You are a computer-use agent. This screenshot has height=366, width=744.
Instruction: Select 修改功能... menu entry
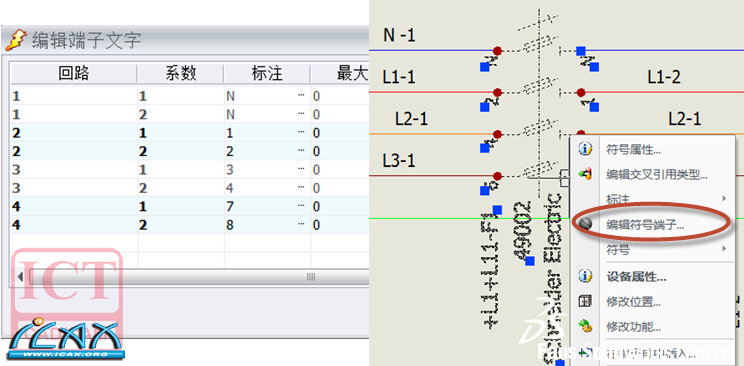[x=633, y=327]
